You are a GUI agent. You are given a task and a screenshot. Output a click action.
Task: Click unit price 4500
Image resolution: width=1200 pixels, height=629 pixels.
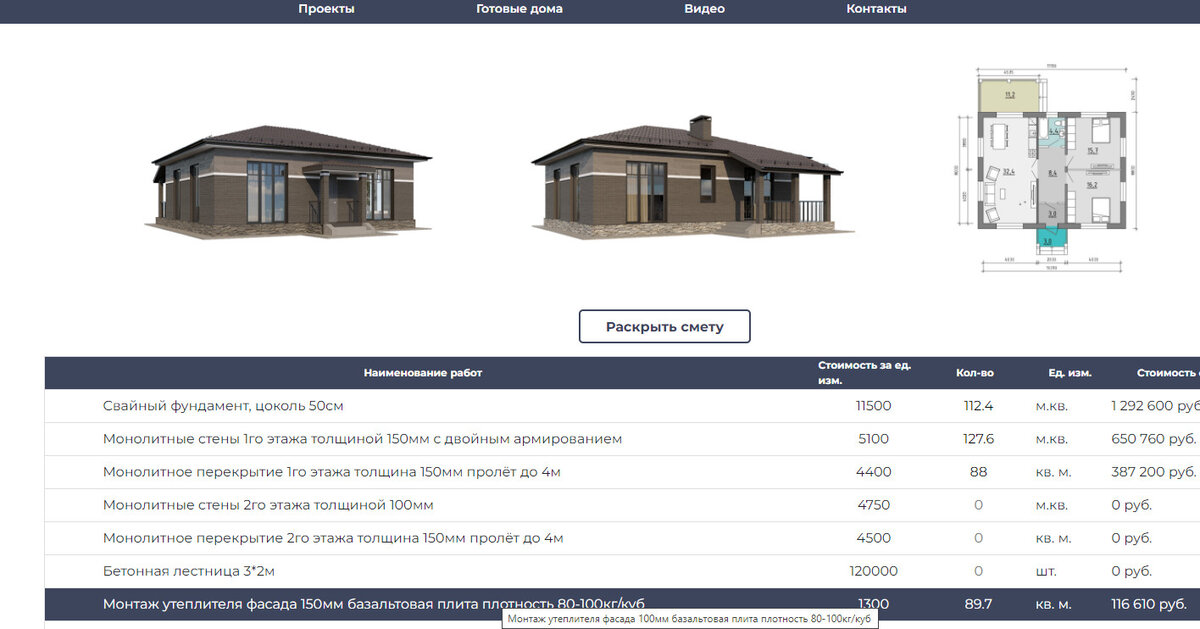tap(873, 538)
